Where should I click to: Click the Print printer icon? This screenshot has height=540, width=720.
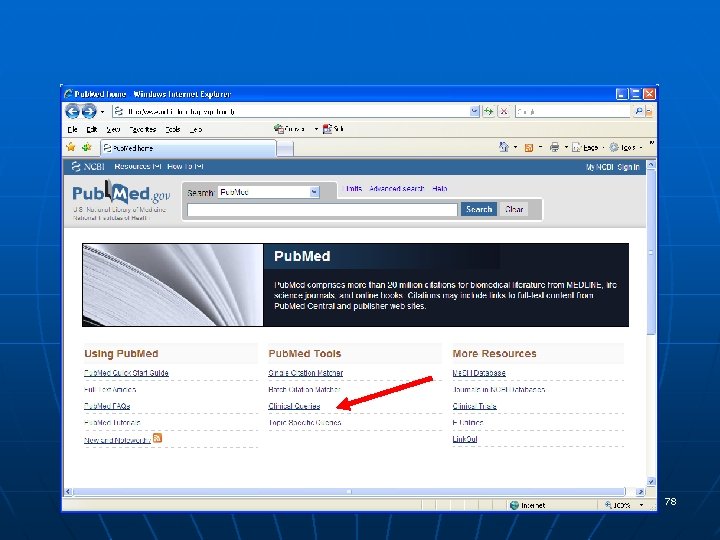coord(554,147)
